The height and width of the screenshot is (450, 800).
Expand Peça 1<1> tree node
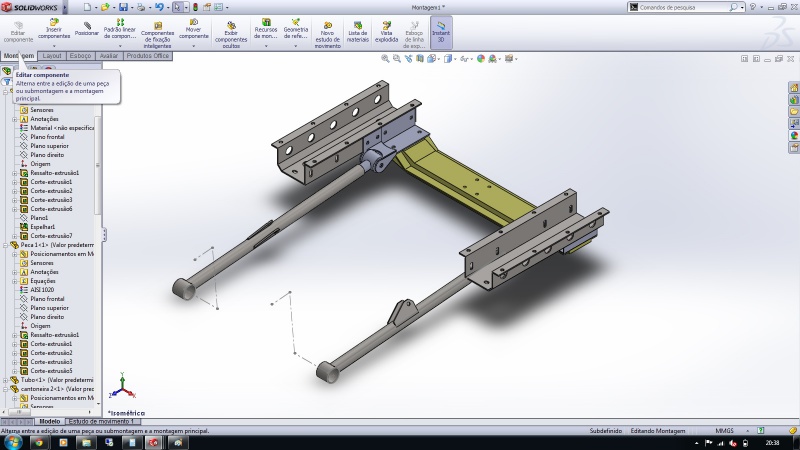(6, 245)
